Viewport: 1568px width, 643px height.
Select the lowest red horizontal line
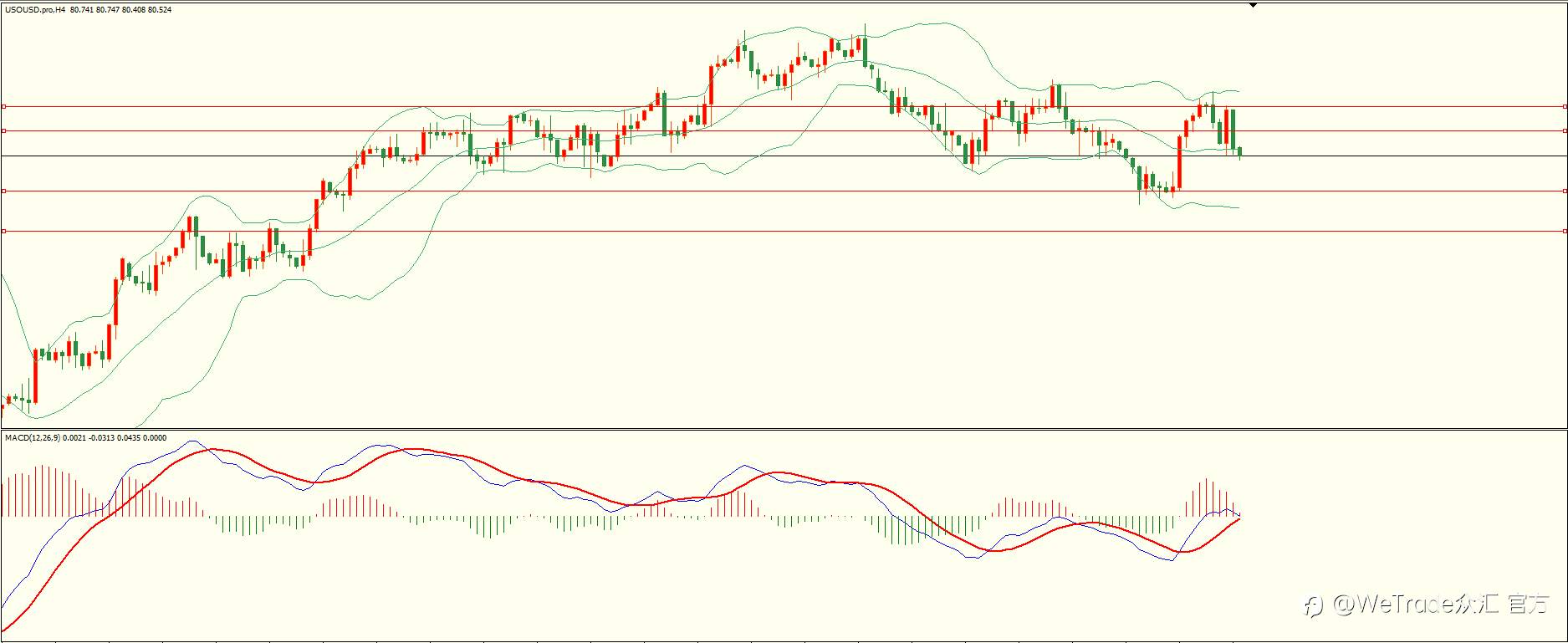point(784,231)
